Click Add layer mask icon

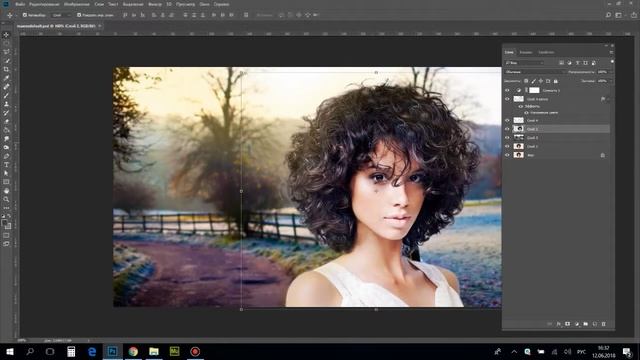(x=567, y=324)
